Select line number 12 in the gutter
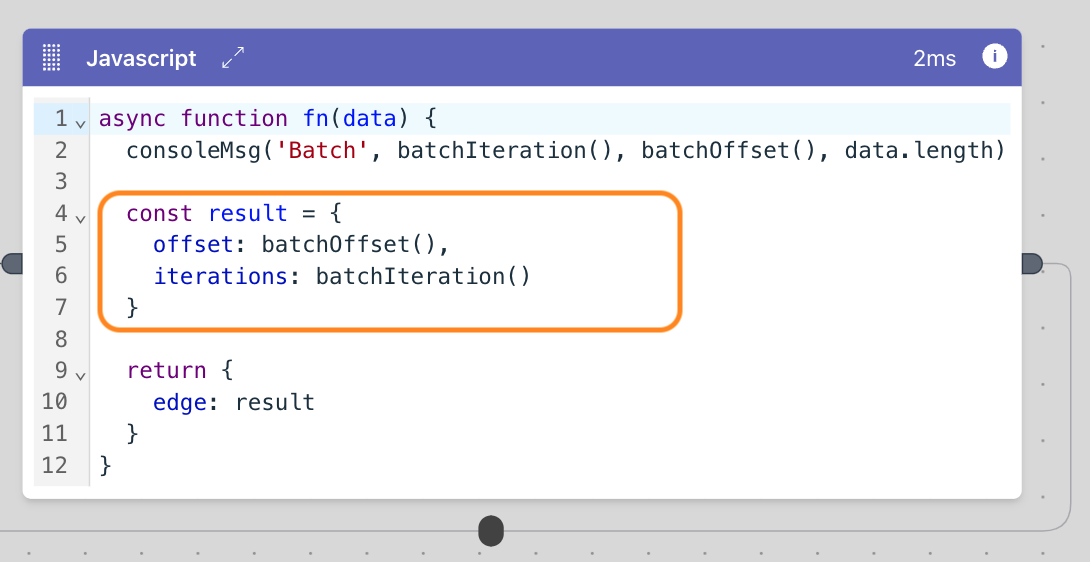The width and height of the screenshot is (1090, 562). coord(54,465)
